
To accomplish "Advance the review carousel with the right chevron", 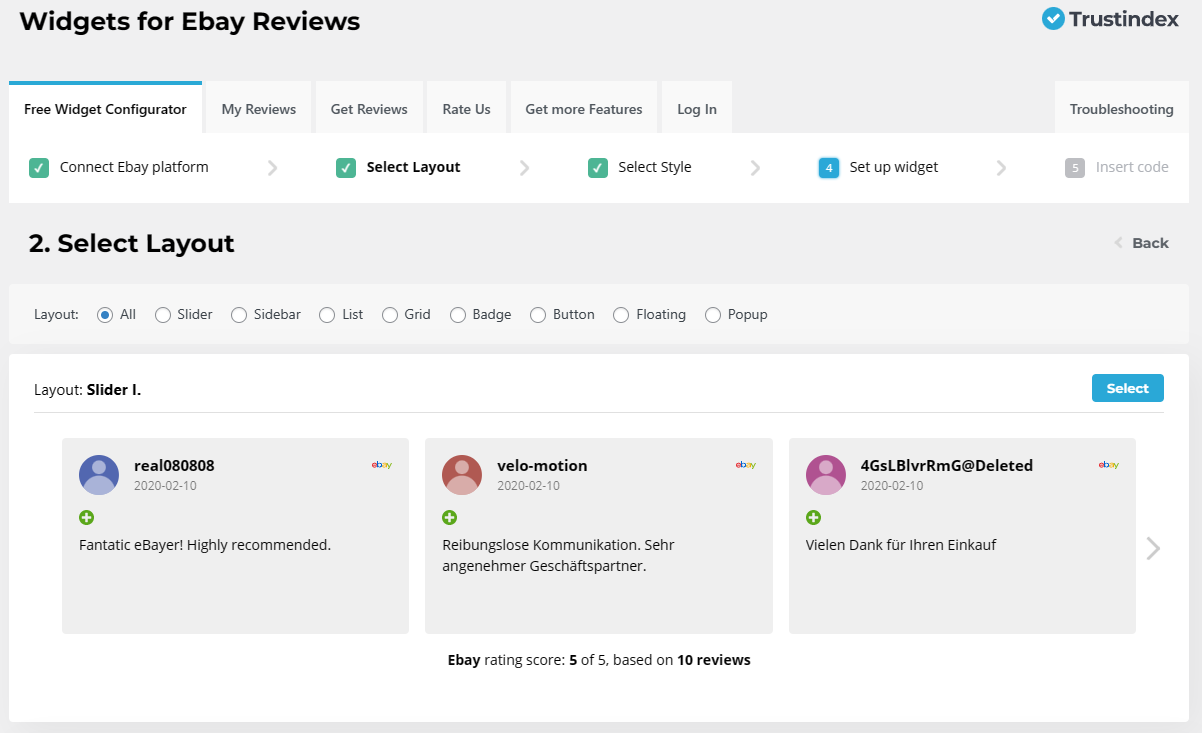I will coord(1153,548).
